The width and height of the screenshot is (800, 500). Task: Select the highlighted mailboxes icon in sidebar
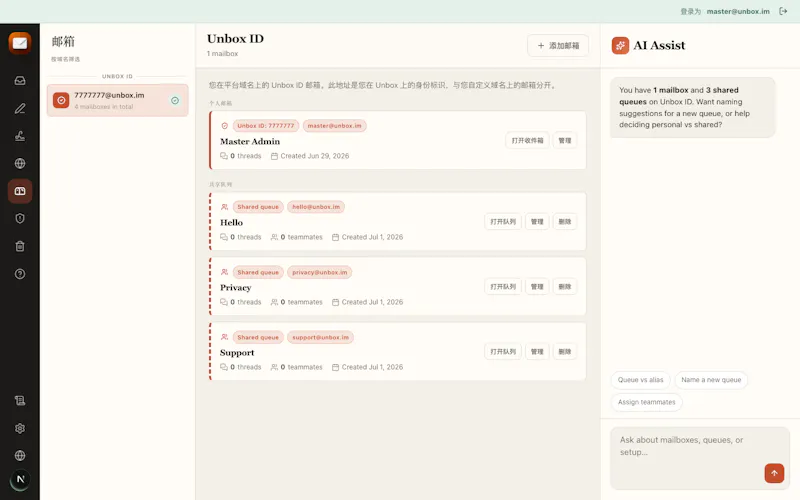(20, 191)
